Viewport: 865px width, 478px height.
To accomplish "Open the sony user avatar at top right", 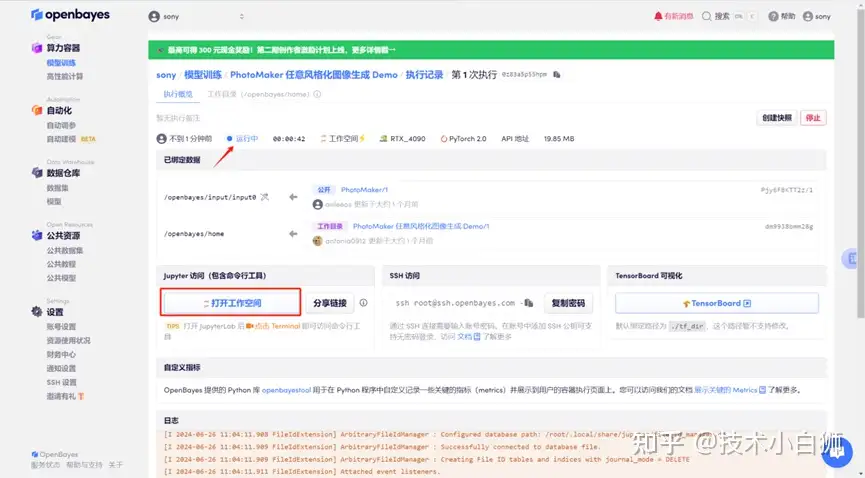I will pyautogui.click(x=808, y=17).
